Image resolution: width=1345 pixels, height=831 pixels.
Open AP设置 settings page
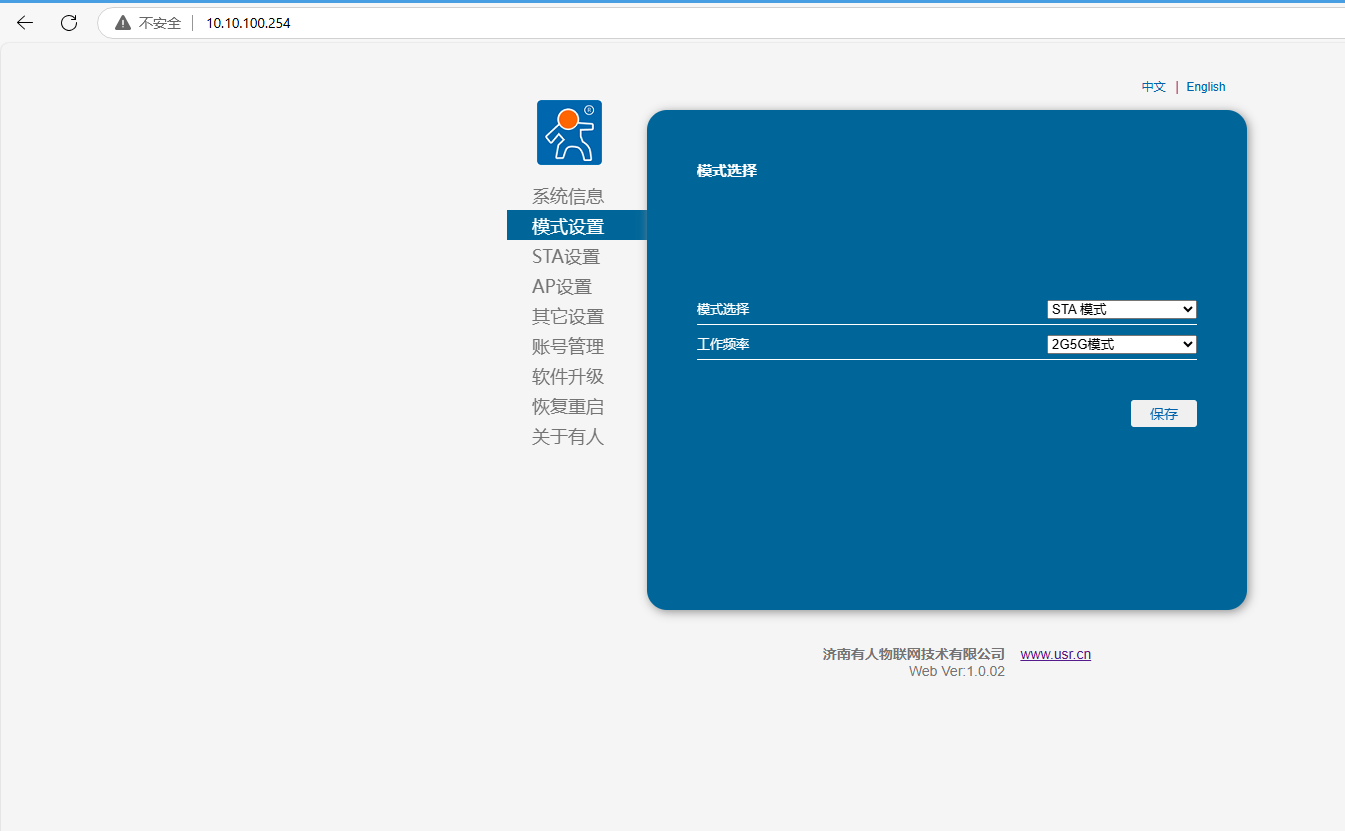tap(562, 287)
